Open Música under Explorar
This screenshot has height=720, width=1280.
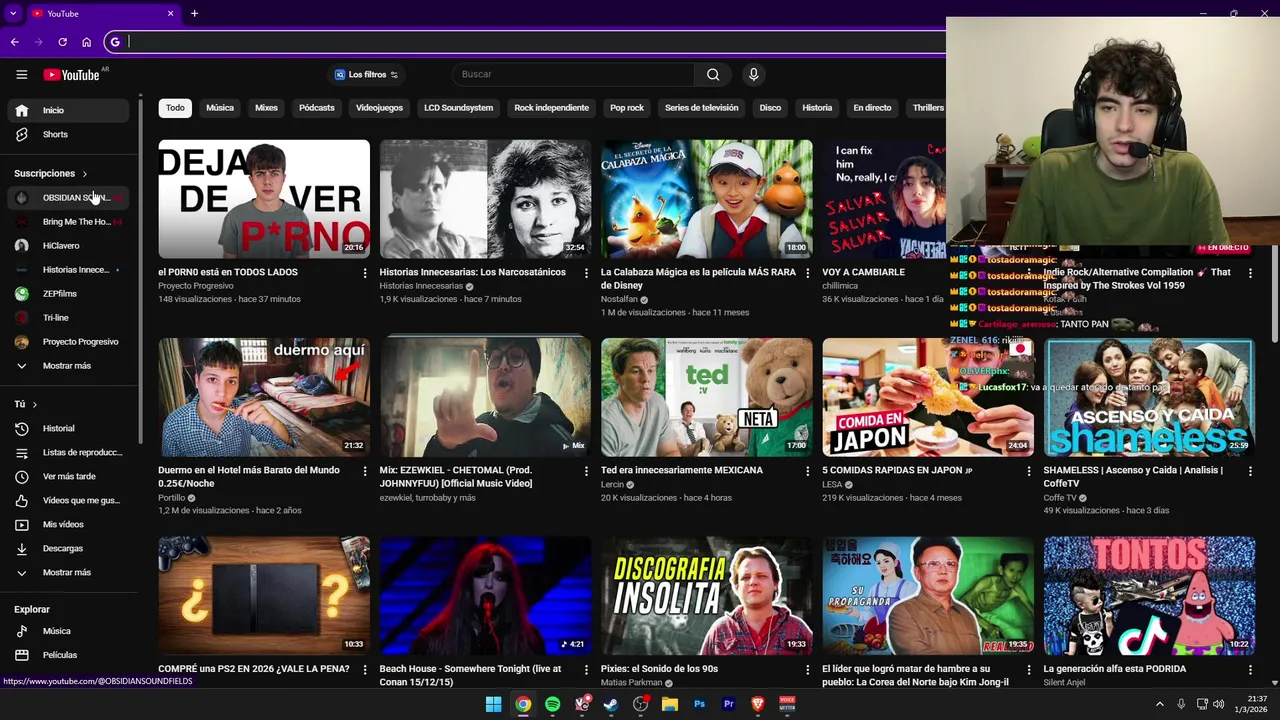tap(68, 631)
